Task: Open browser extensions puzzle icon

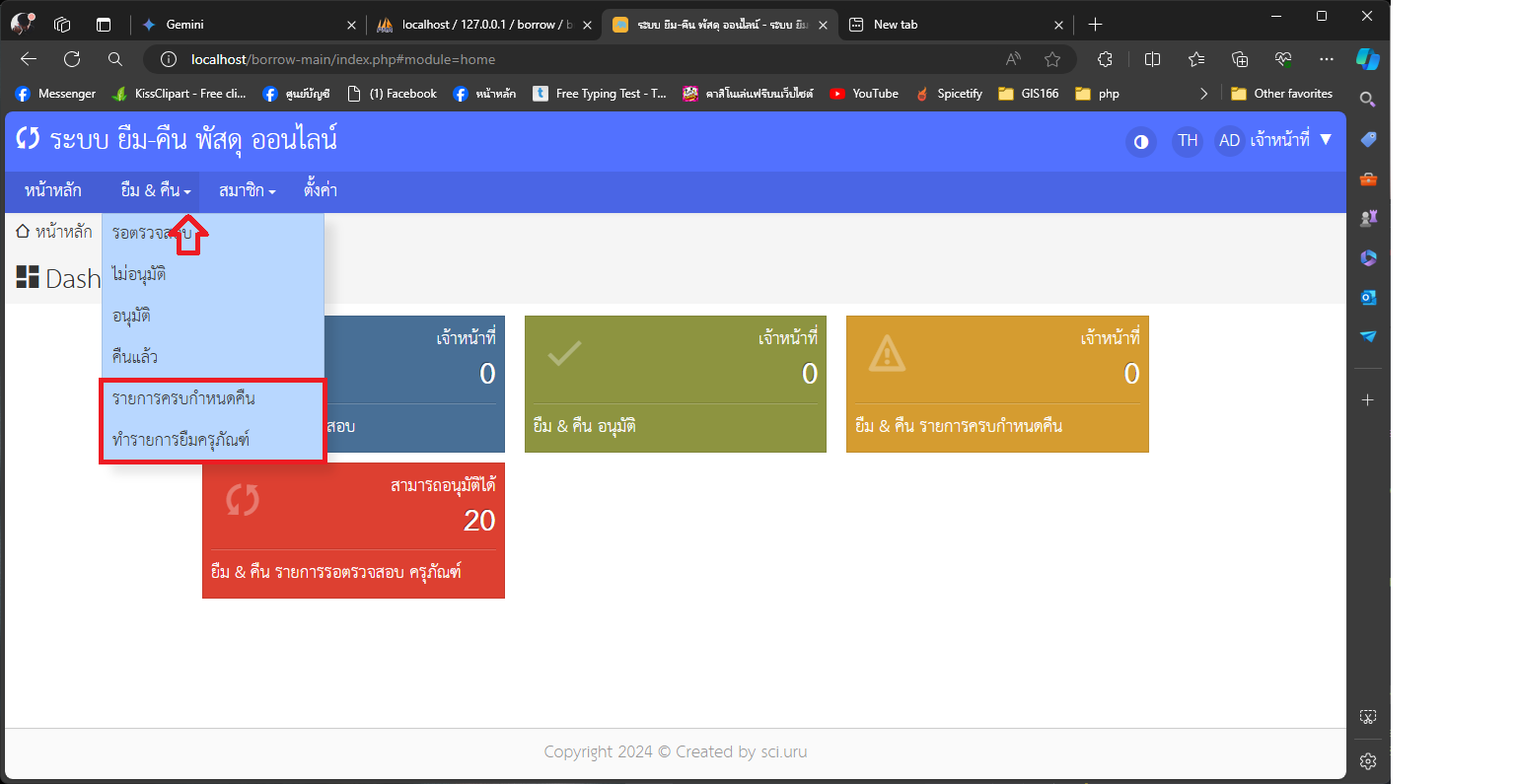Action: 1105,59
